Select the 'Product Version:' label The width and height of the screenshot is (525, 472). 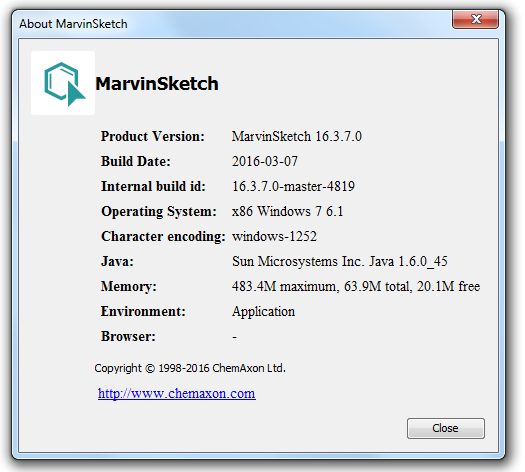[x=153, y=137]
